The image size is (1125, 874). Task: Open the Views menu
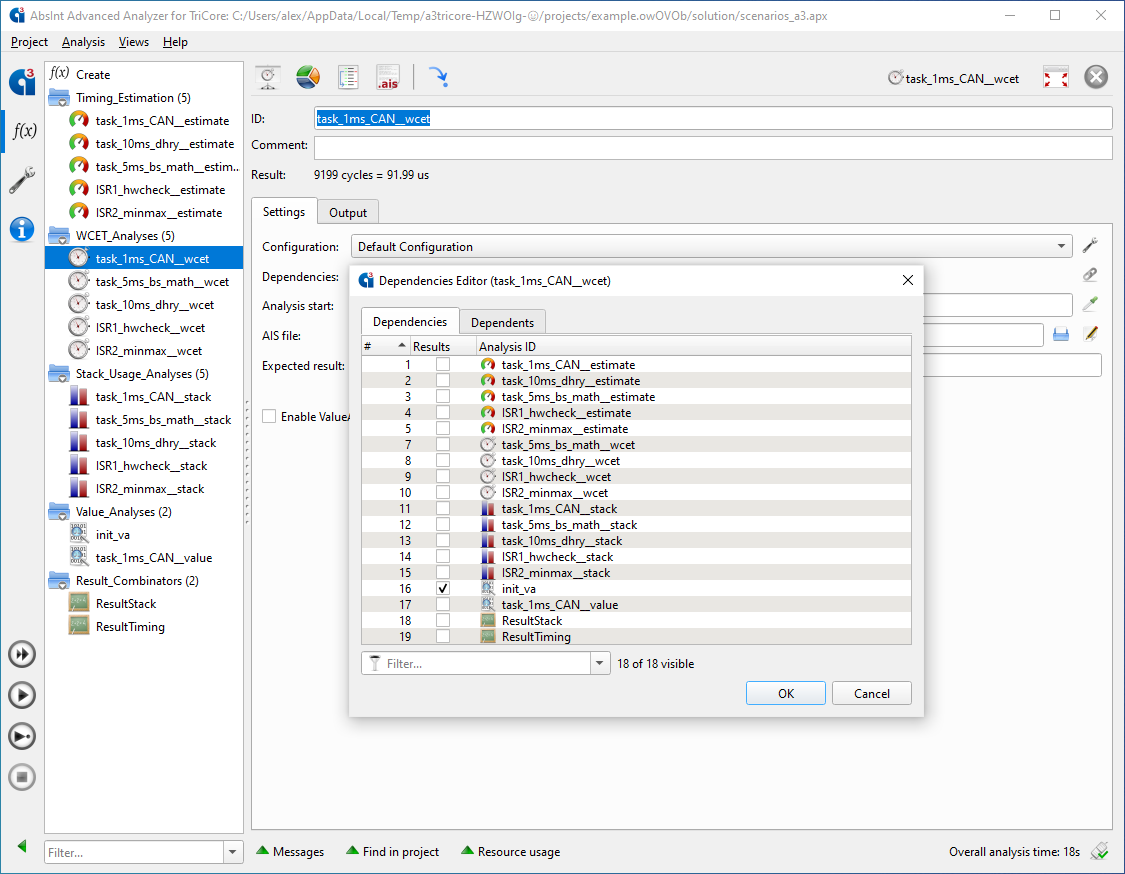click(x=133, y=42)
